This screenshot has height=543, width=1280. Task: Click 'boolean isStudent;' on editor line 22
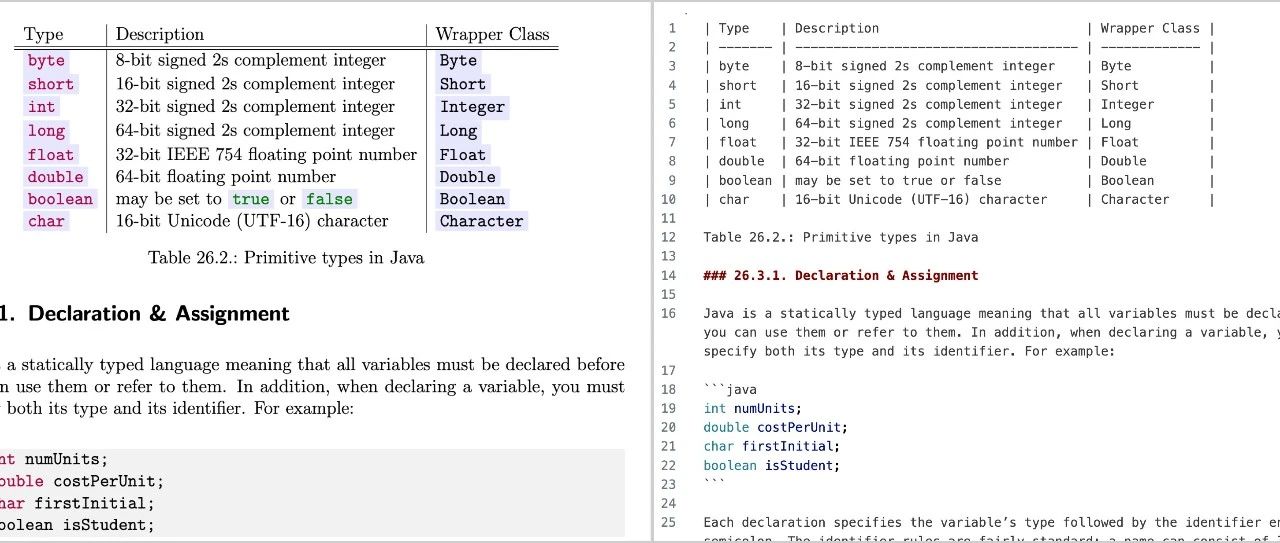click(x=772, y=465)
